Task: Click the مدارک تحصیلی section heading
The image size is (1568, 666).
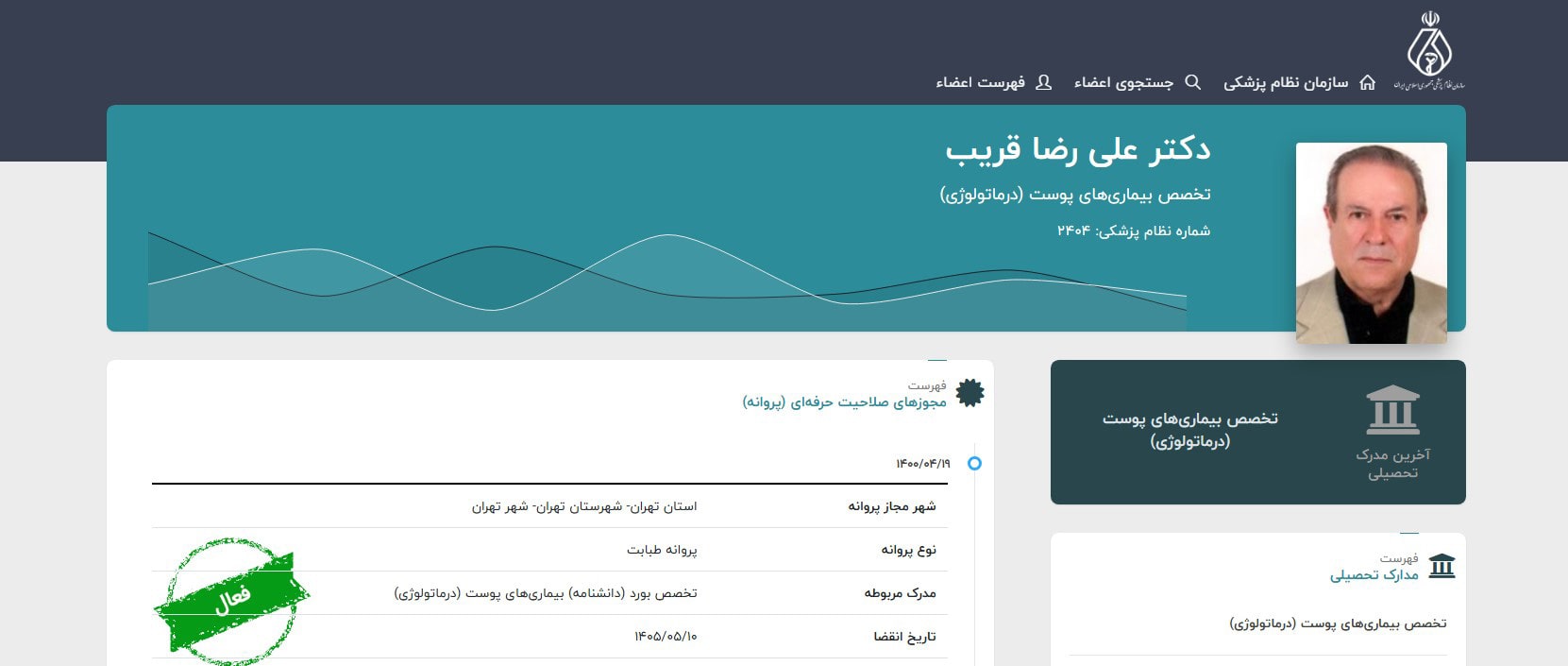Action: (x=1374, y=574)
